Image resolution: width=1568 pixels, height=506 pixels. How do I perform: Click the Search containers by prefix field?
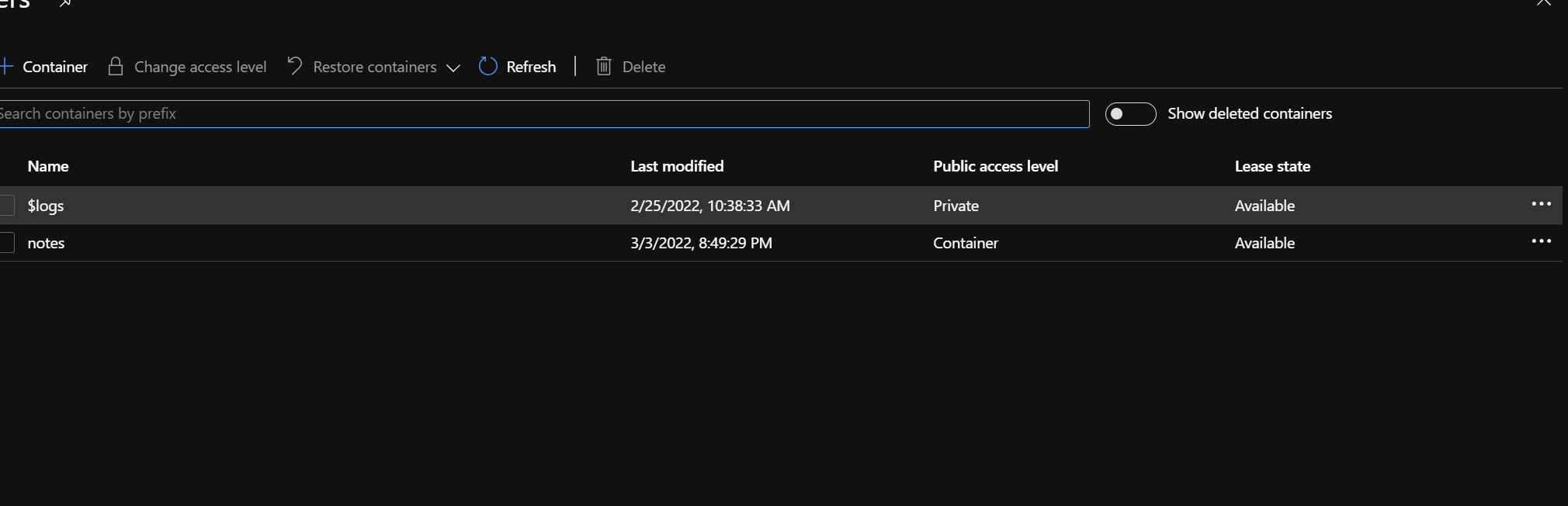tap(544, 114)
